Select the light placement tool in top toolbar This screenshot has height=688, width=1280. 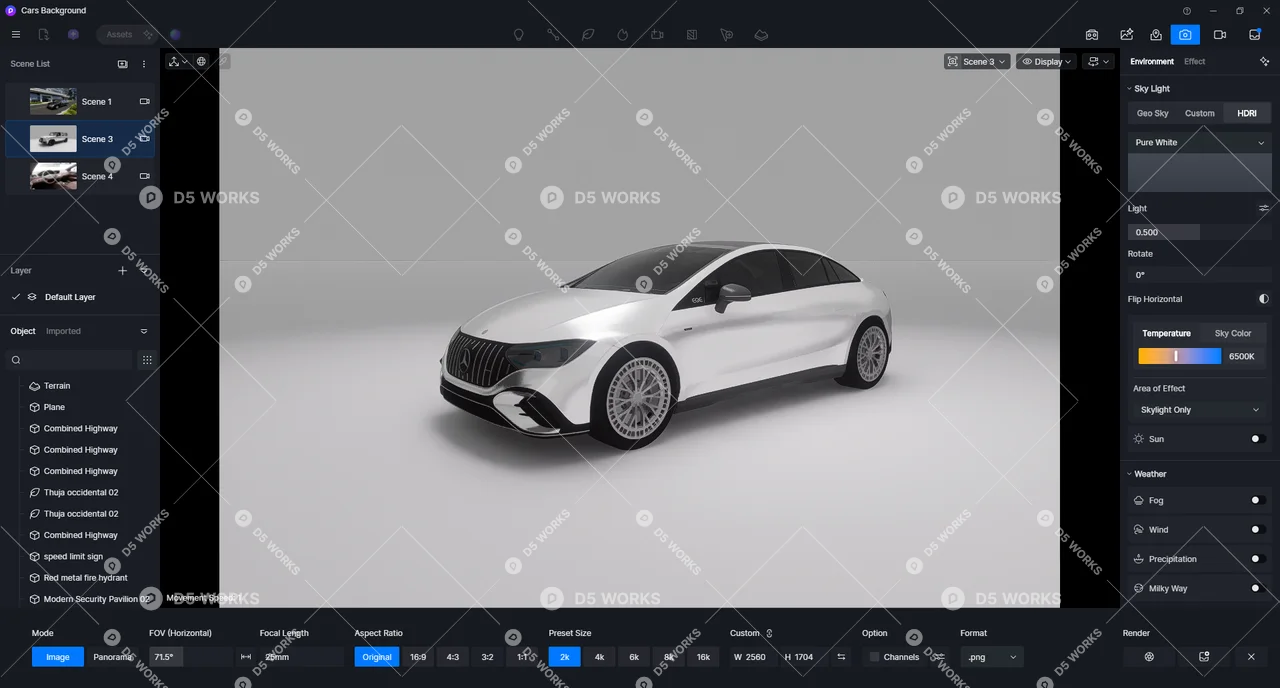[x=519, y=34]
